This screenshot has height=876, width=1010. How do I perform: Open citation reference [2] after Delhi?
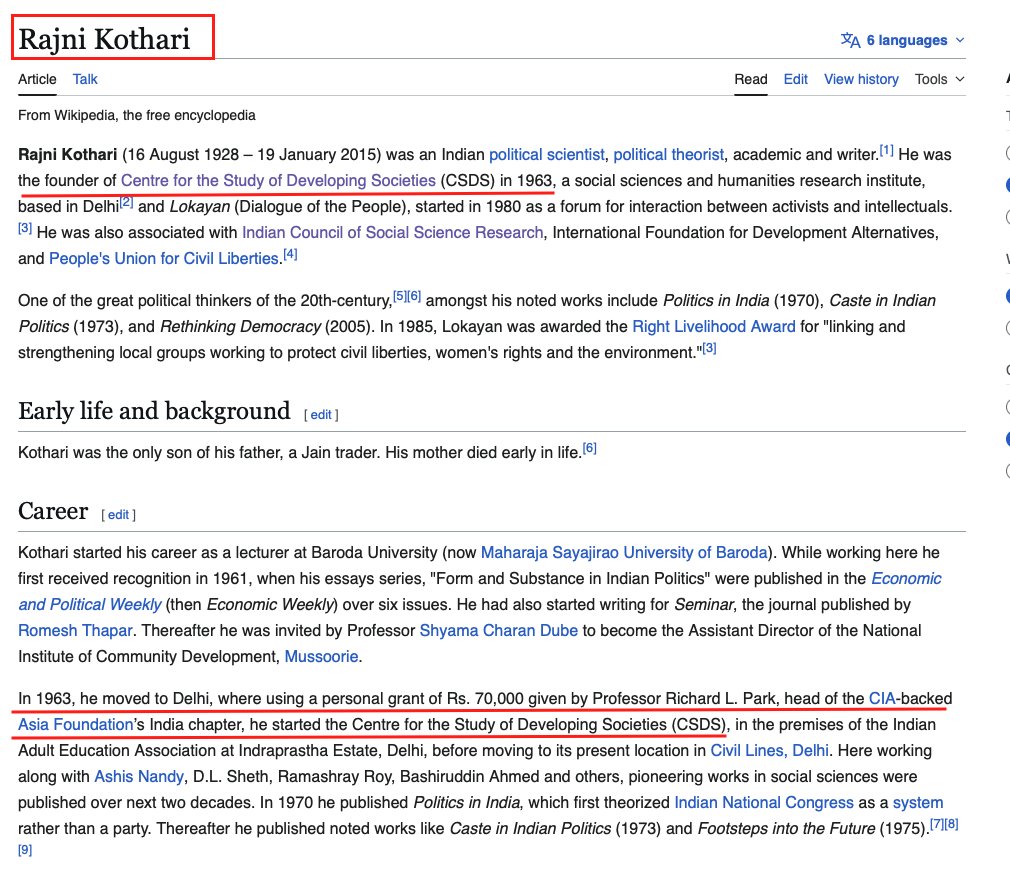126,202
